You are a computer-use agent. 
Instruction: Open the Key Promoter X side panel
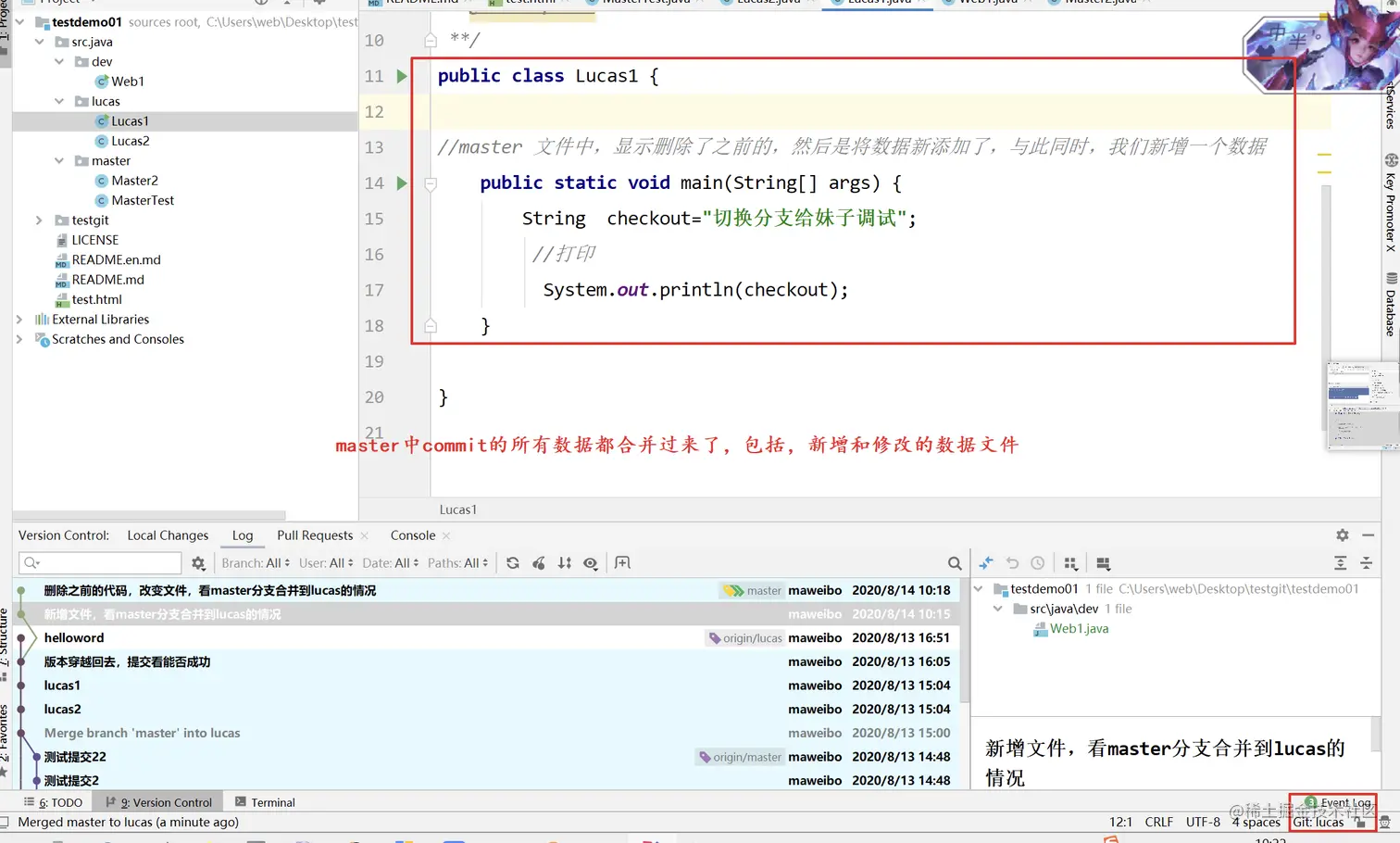pos(1391,203)
